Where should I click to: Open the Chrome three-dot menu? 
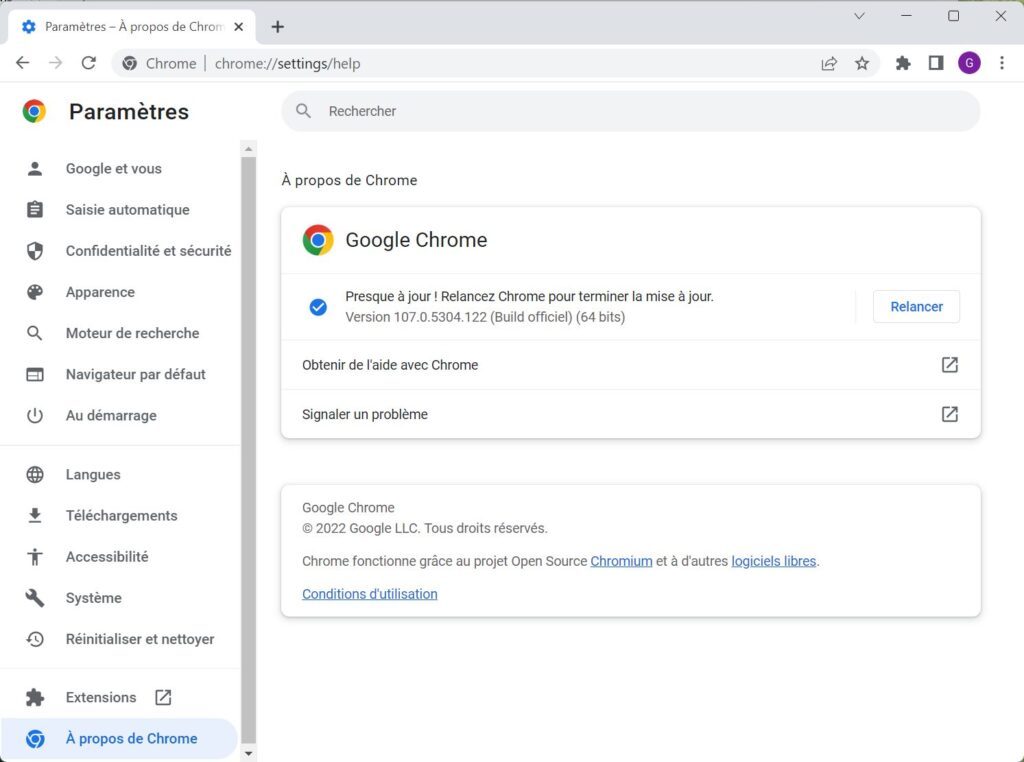click(1002, 63)
